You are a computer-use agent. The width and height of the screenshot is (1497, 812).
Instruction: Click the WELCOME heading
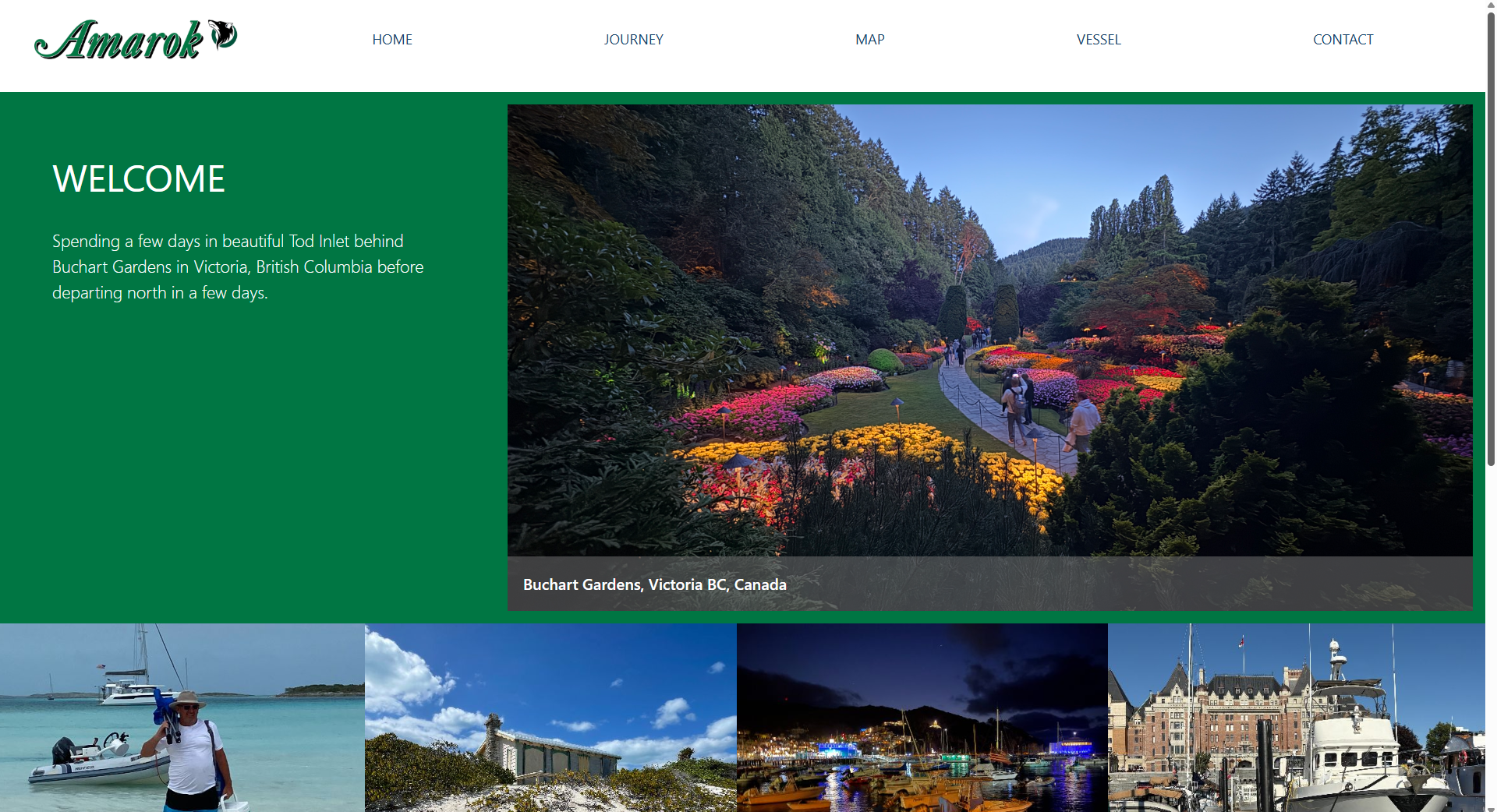coord(139,179)
